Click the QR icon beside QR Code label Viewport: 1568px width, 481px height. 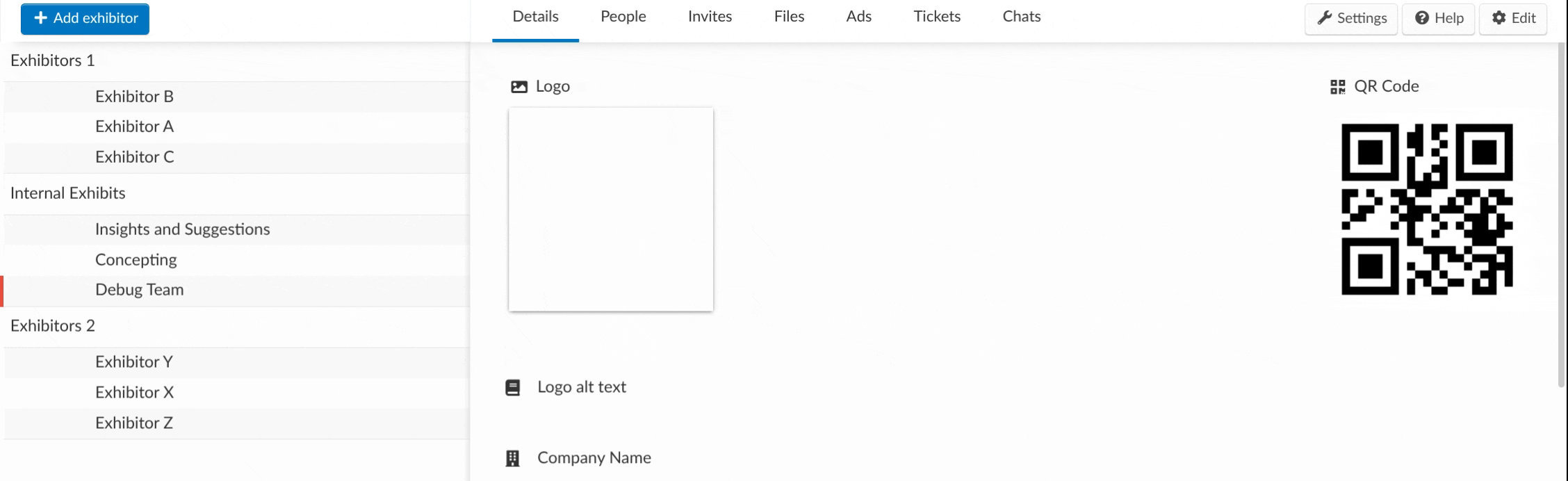(1338, 87)
